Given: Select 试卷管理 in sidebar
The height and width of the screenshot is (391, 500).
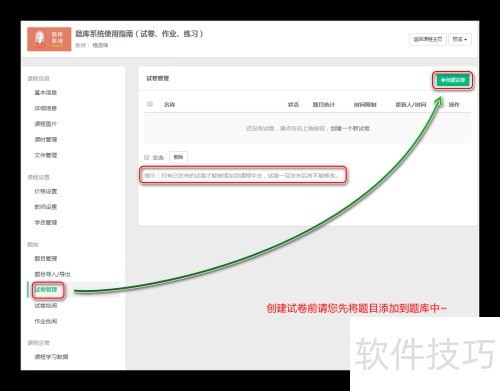Looking at the screenshot, I should coord(46,290).
